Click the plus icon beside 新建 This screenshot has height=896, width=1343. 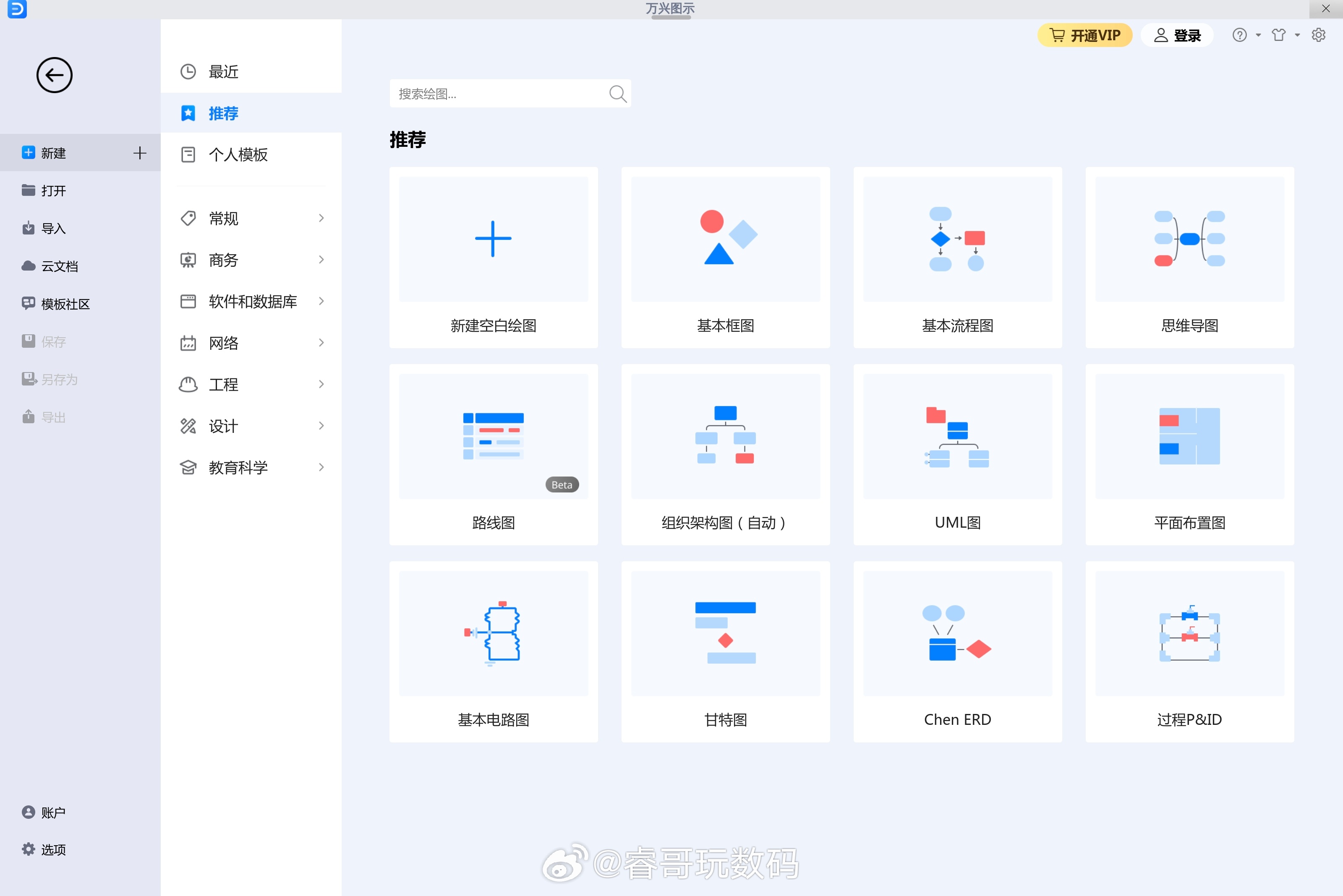coord(139,153)
